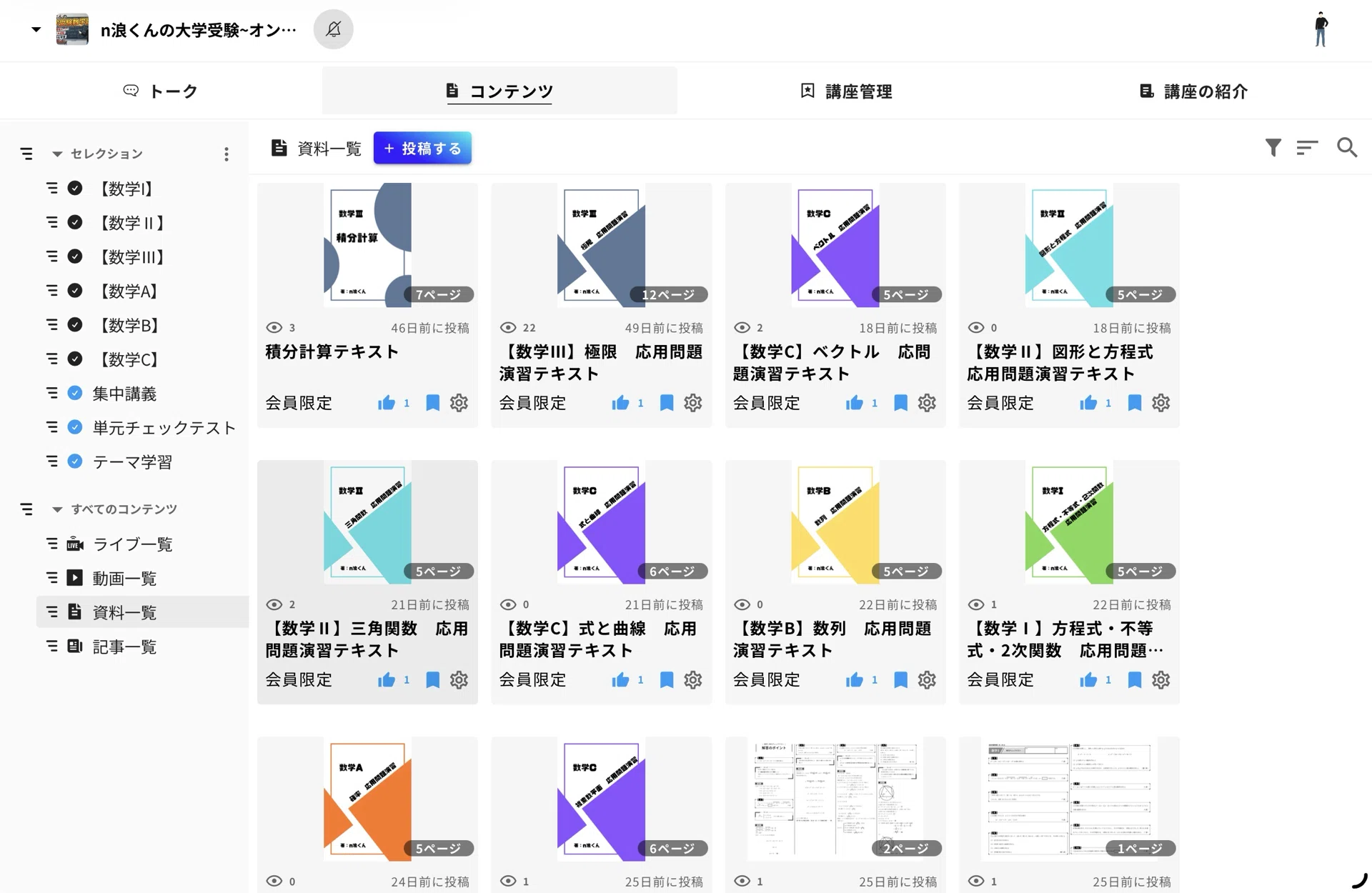Image resolution: width=1372 pixels, height=893 pixels.
Task: Click settings gear on 積分計算テキスト card
Action: (x=459, y=403)
